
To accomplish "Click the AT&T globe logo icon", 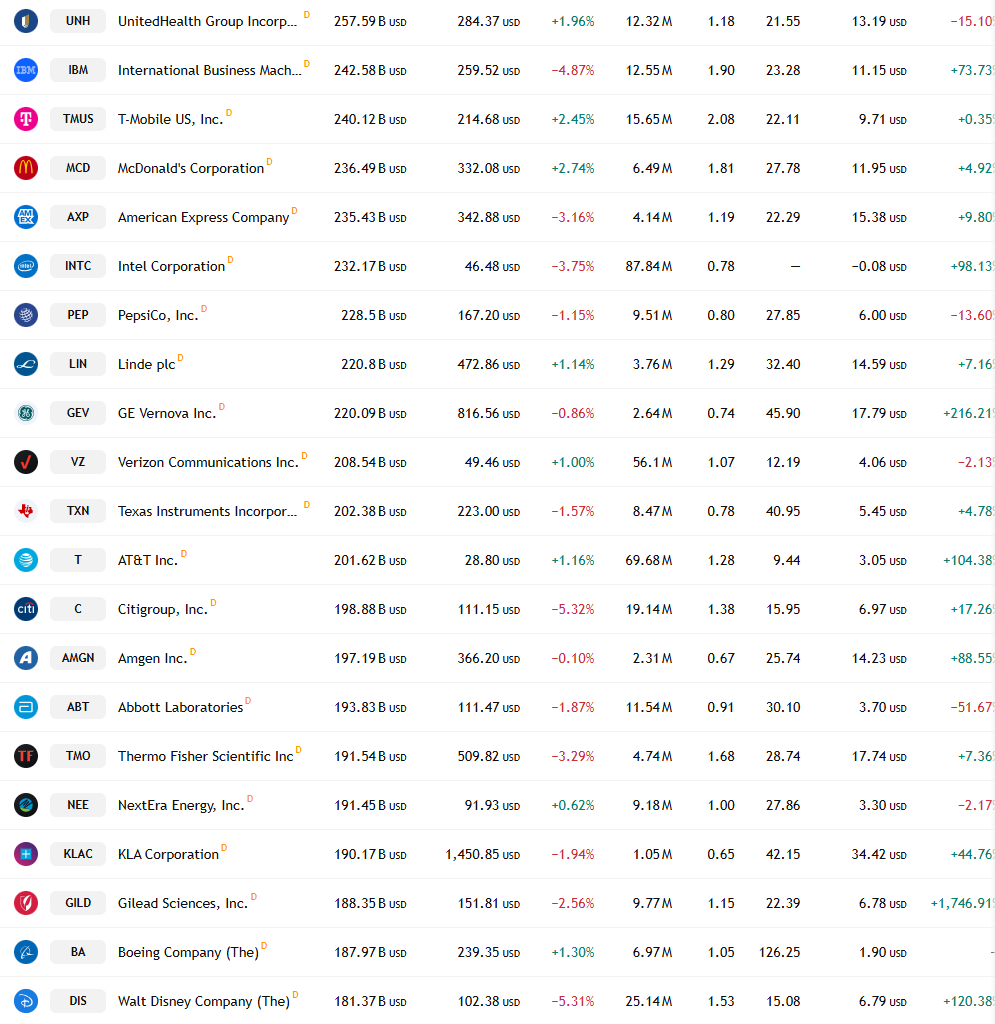I will (26, 560).
